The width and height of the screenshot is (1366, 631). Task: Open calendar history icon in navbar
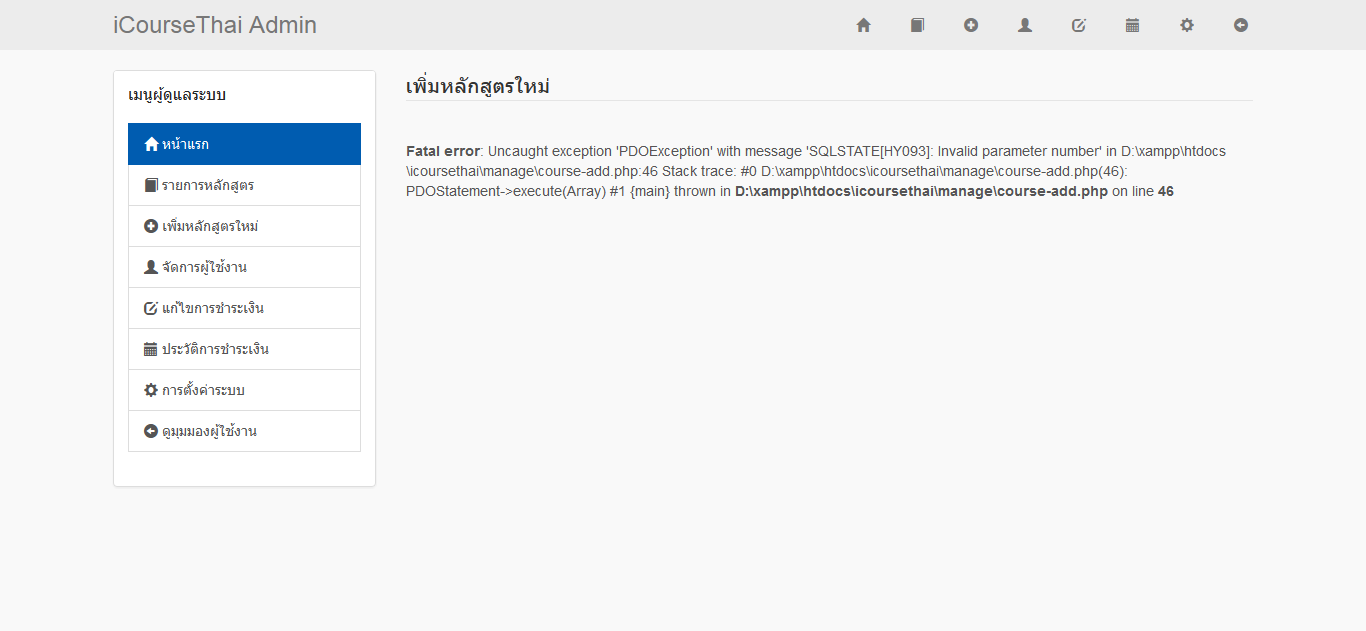click(x=1133, y=25)
